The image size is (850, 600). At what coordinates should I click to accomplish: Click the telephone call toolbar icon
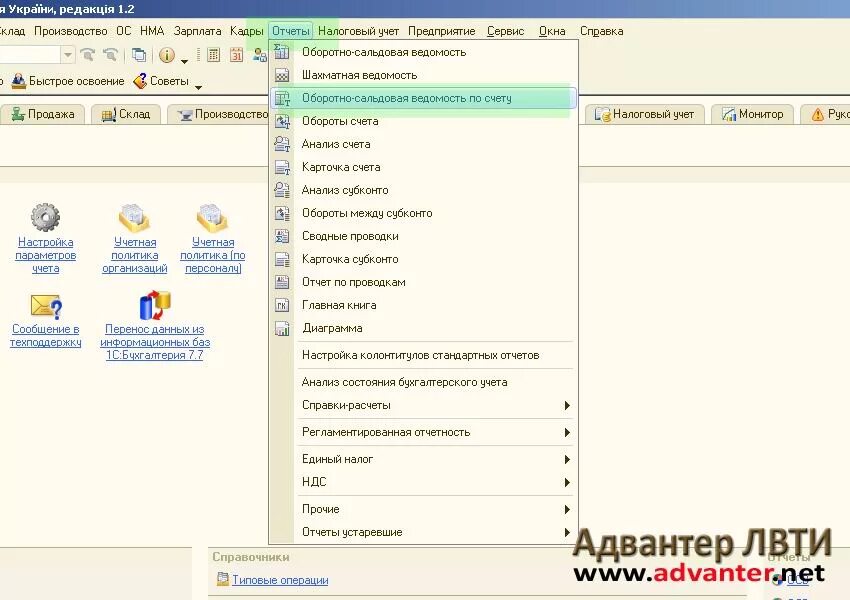click(88, 55)
